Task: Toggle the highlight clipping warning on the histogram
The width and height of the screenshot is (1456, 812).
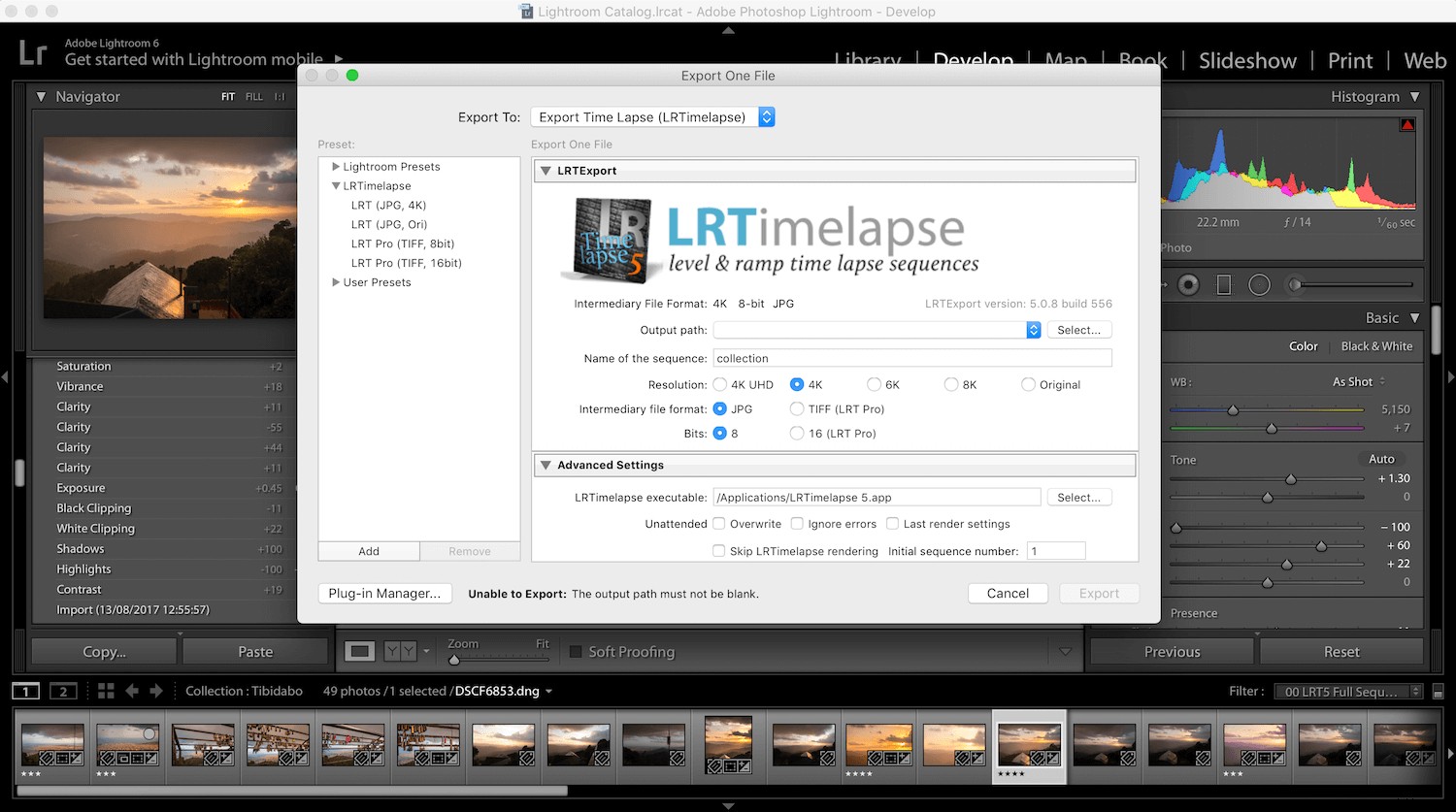Action: point(1409,124)
